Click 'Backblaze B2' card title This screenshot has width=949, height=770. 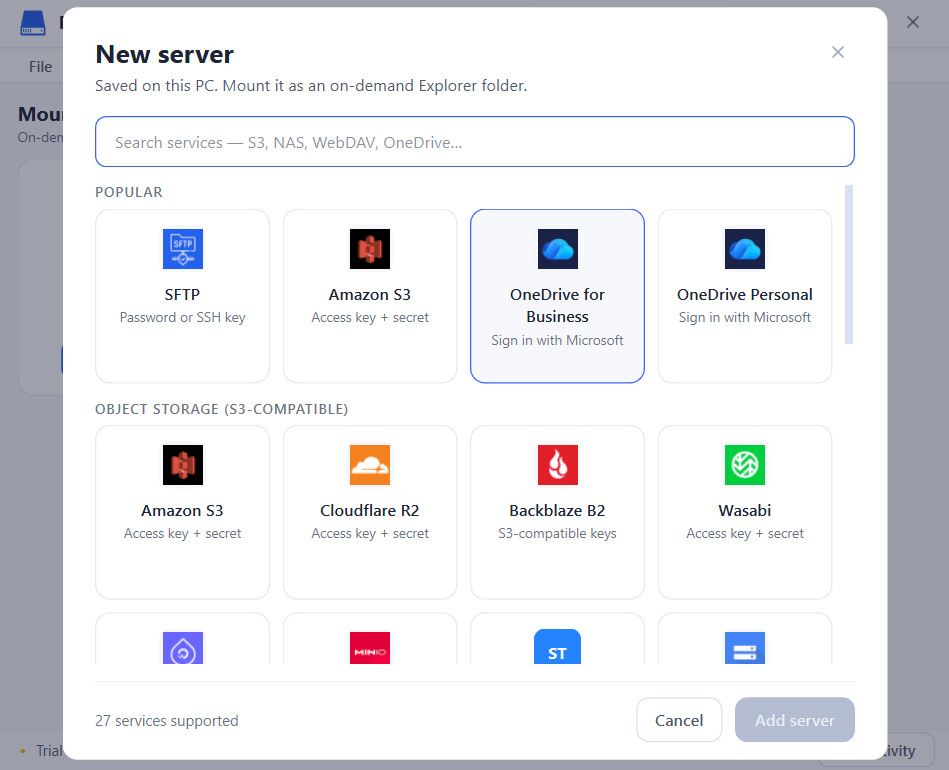(x=557, y=510)
